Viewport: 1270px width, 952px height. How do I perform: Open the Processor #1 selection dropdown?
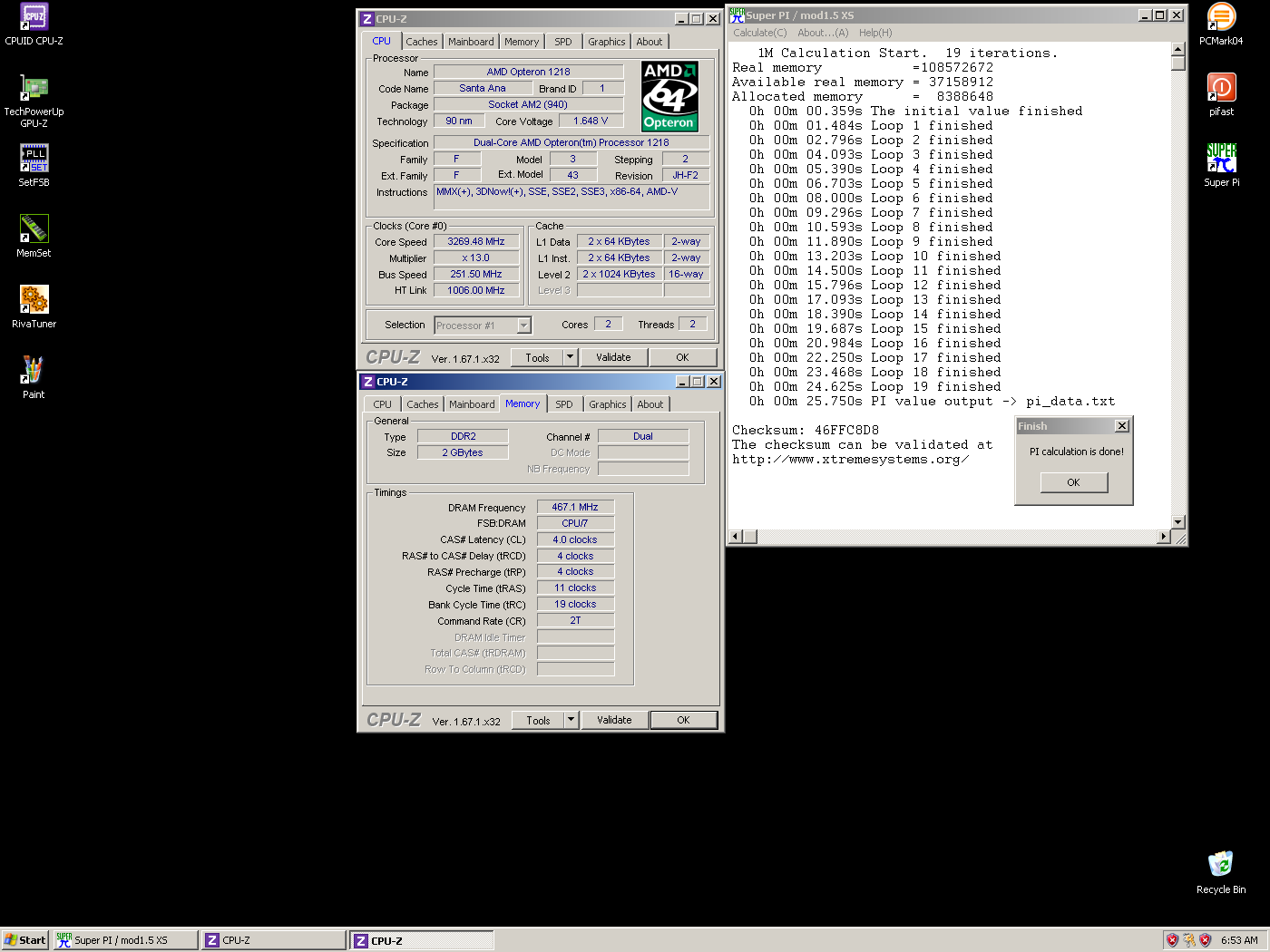pyautogui.click(x=523, y=325)
